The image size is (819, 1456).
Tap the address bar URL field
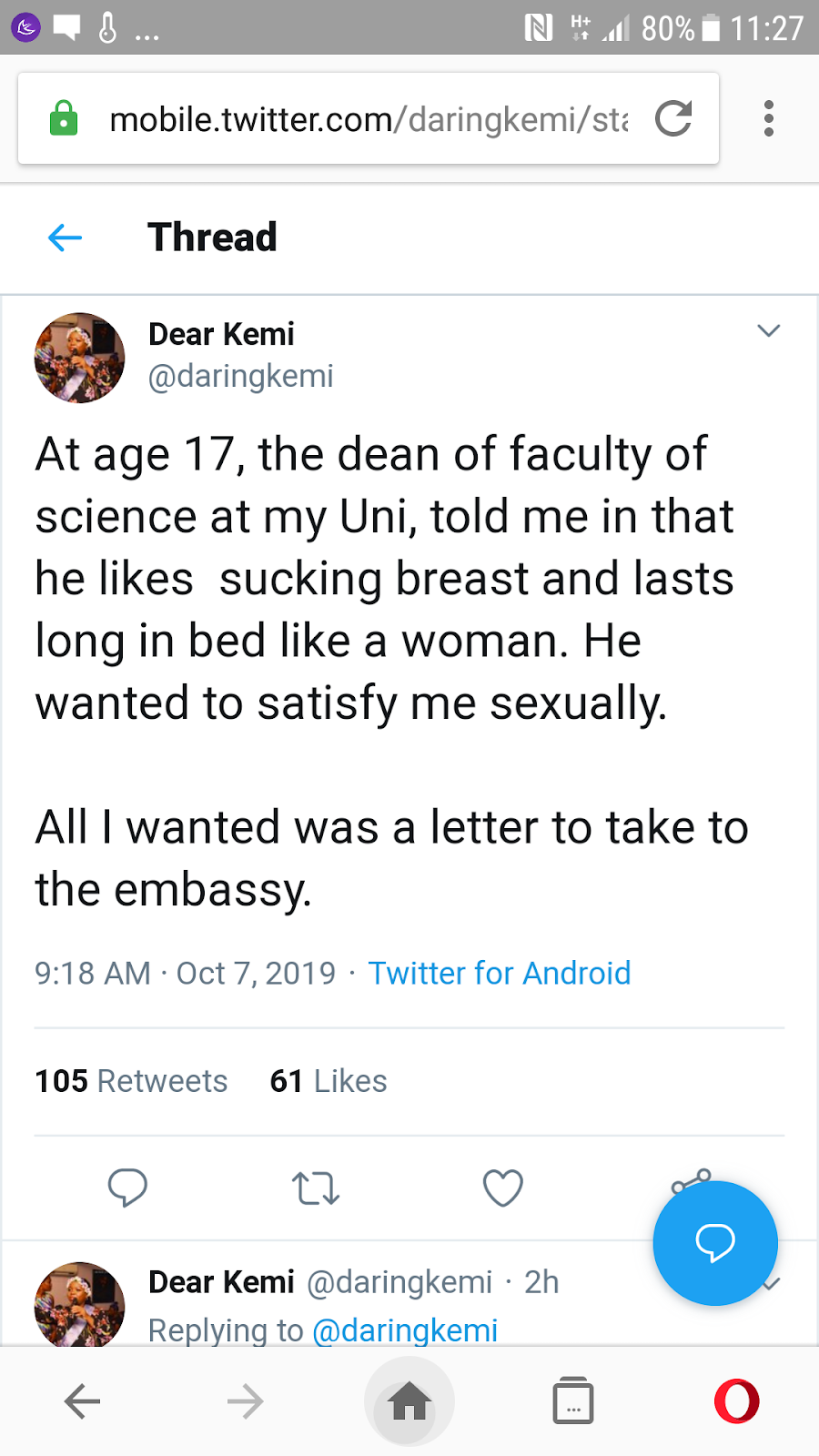tap(369, 119)
